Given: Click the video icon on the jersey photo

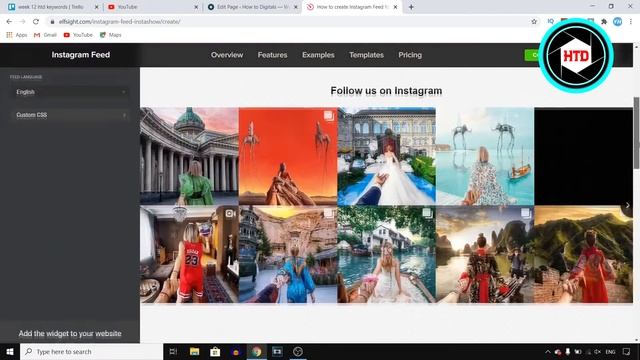Looking at the screenshot, I should point(230,213).
